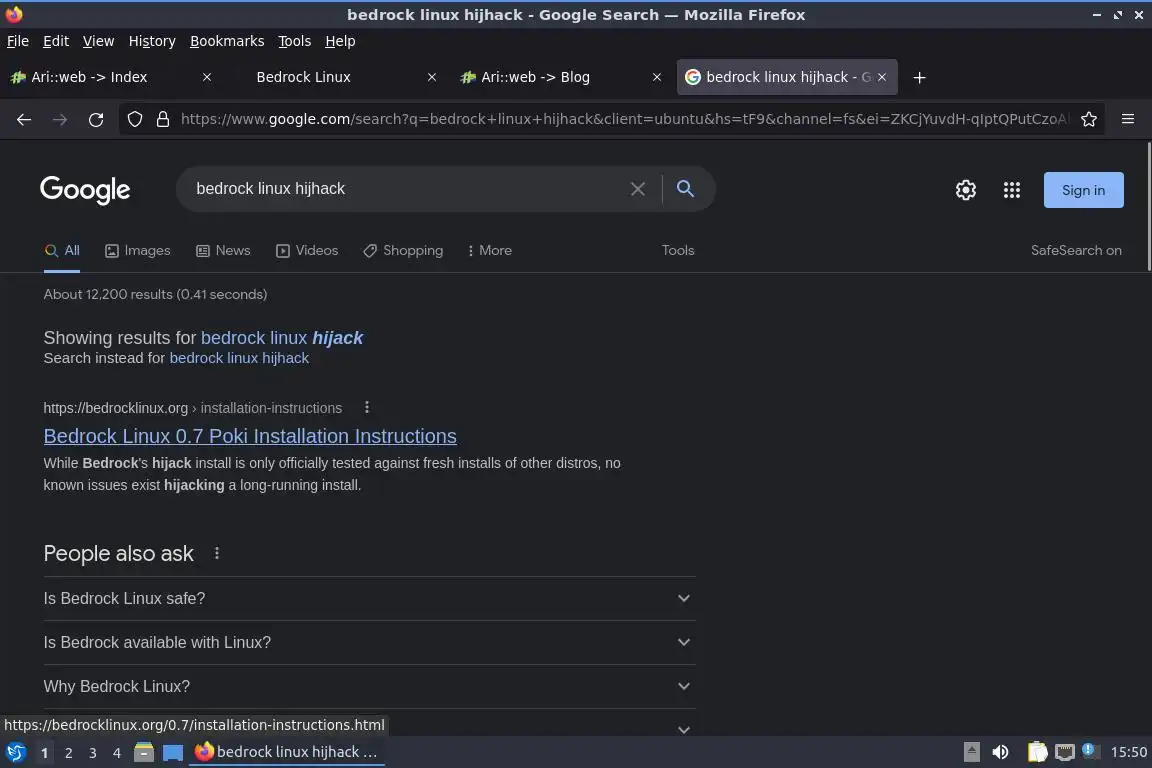Click the Google logo
Image resolution: width=1152 pixels, height=768 pixels.
pos(85,190)
